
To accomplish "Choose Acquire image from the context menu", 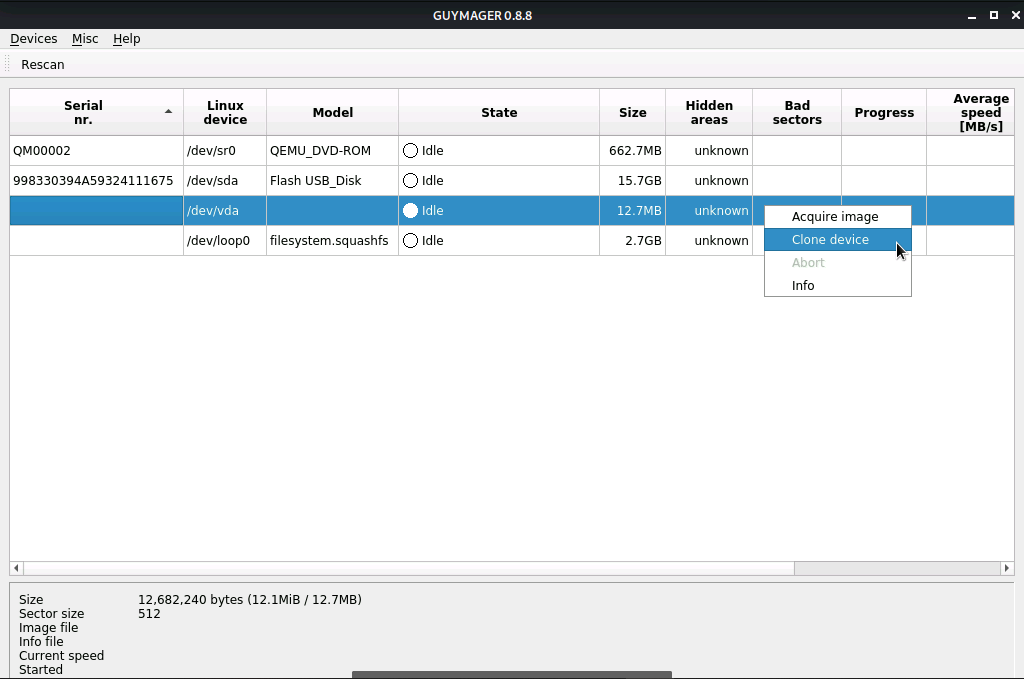I will click(x=835, y=217).
